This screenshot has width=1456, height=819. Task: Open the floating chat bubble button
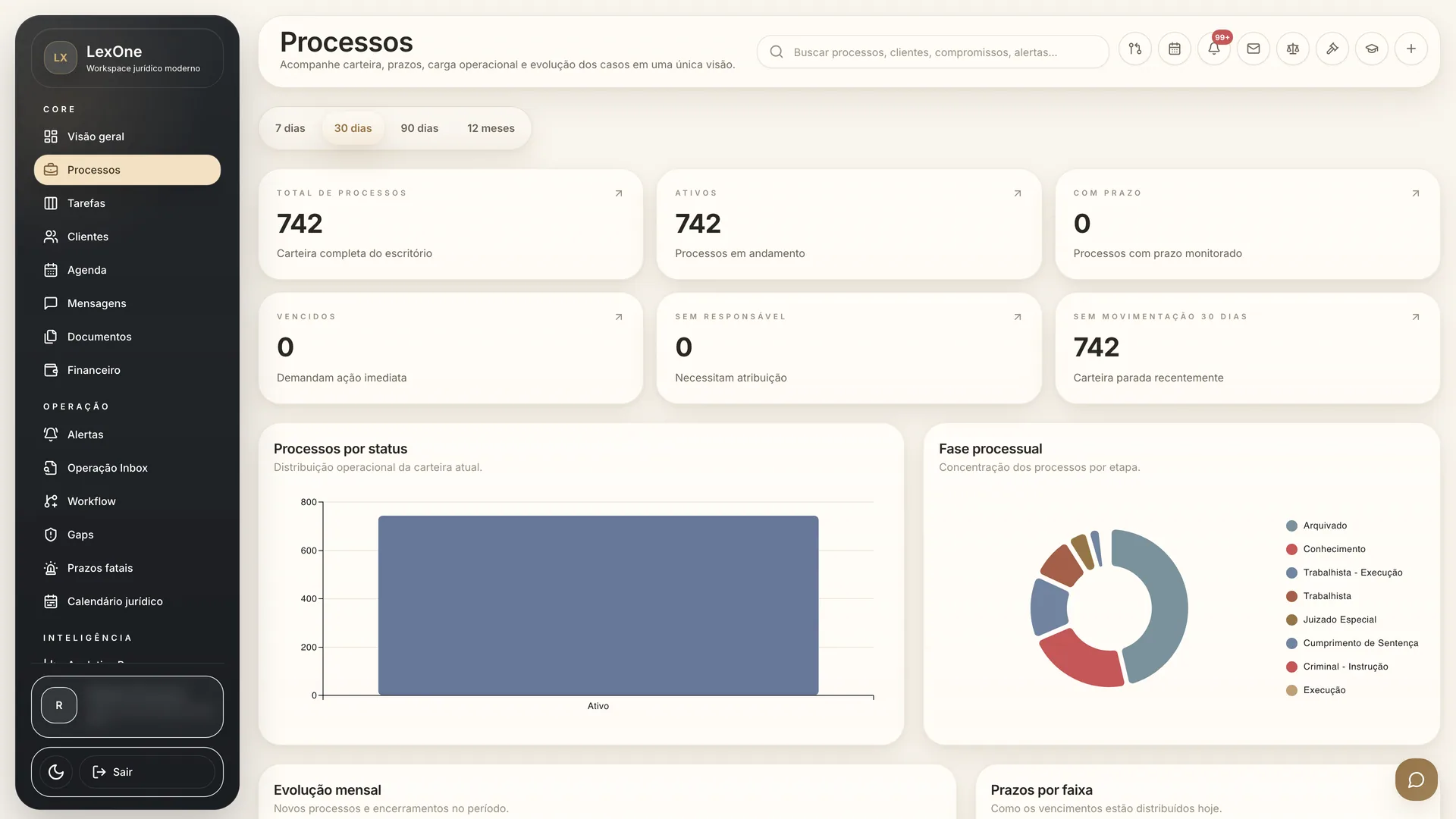tap(1416, 780)
